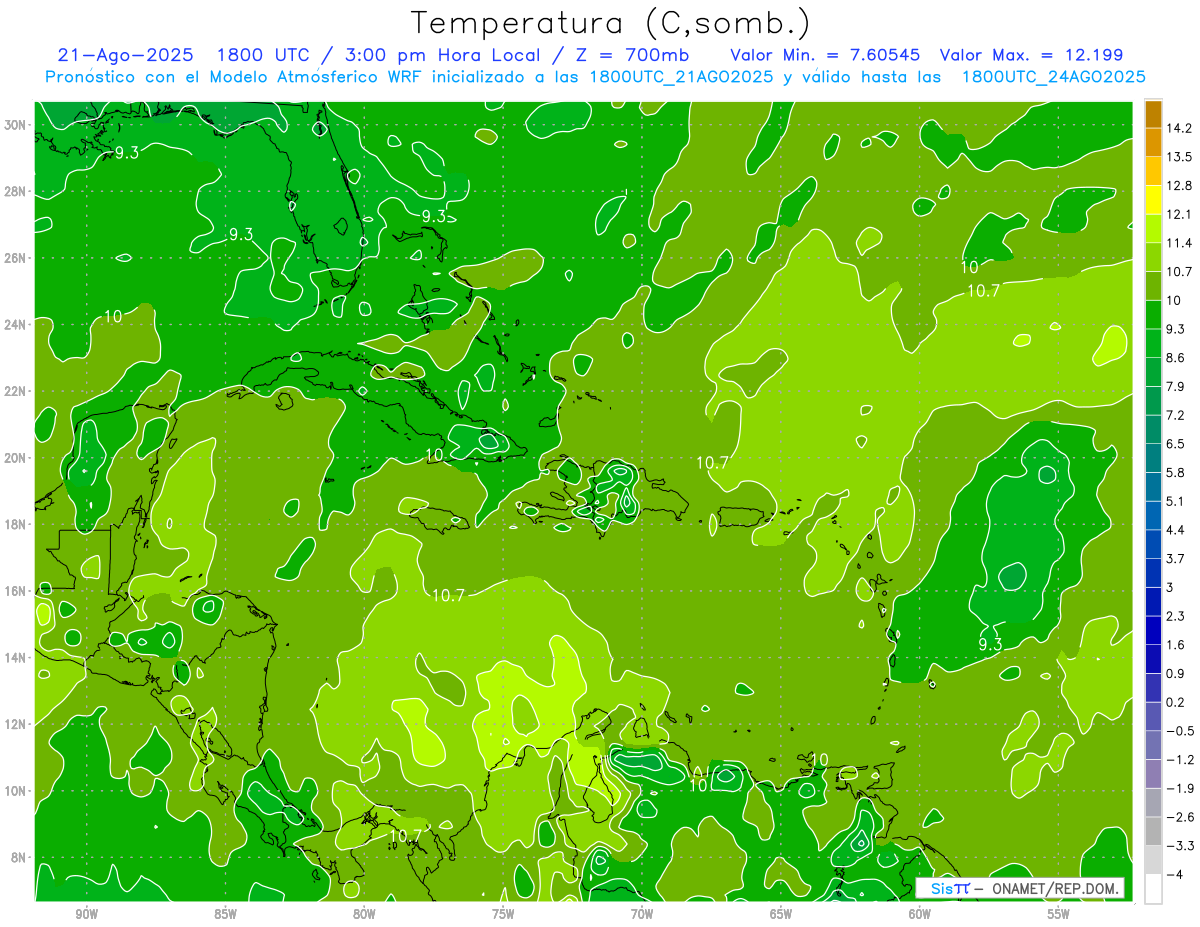Click the '5.8' colorbar label
Screen dimensions: 1200x927
click(x=1176, y=473)
